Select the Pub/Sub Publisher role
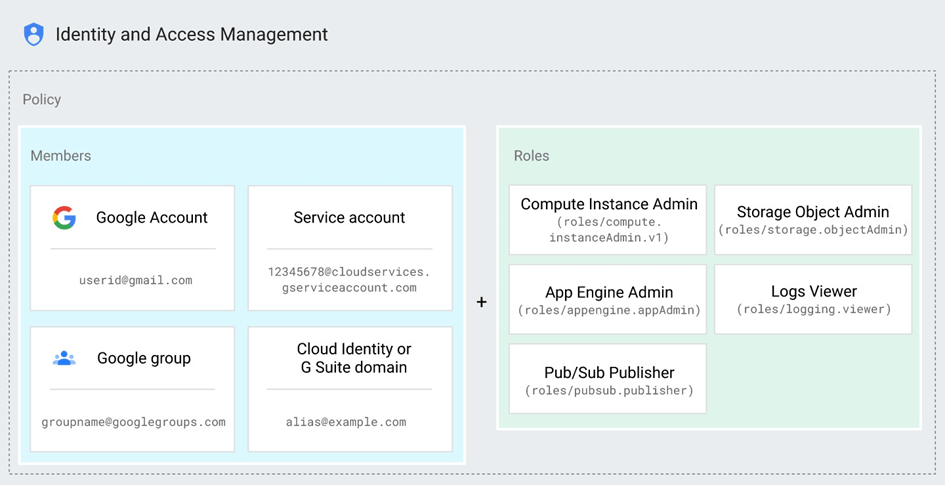Screen dimensions: 945x485 [x=608, y=379]
